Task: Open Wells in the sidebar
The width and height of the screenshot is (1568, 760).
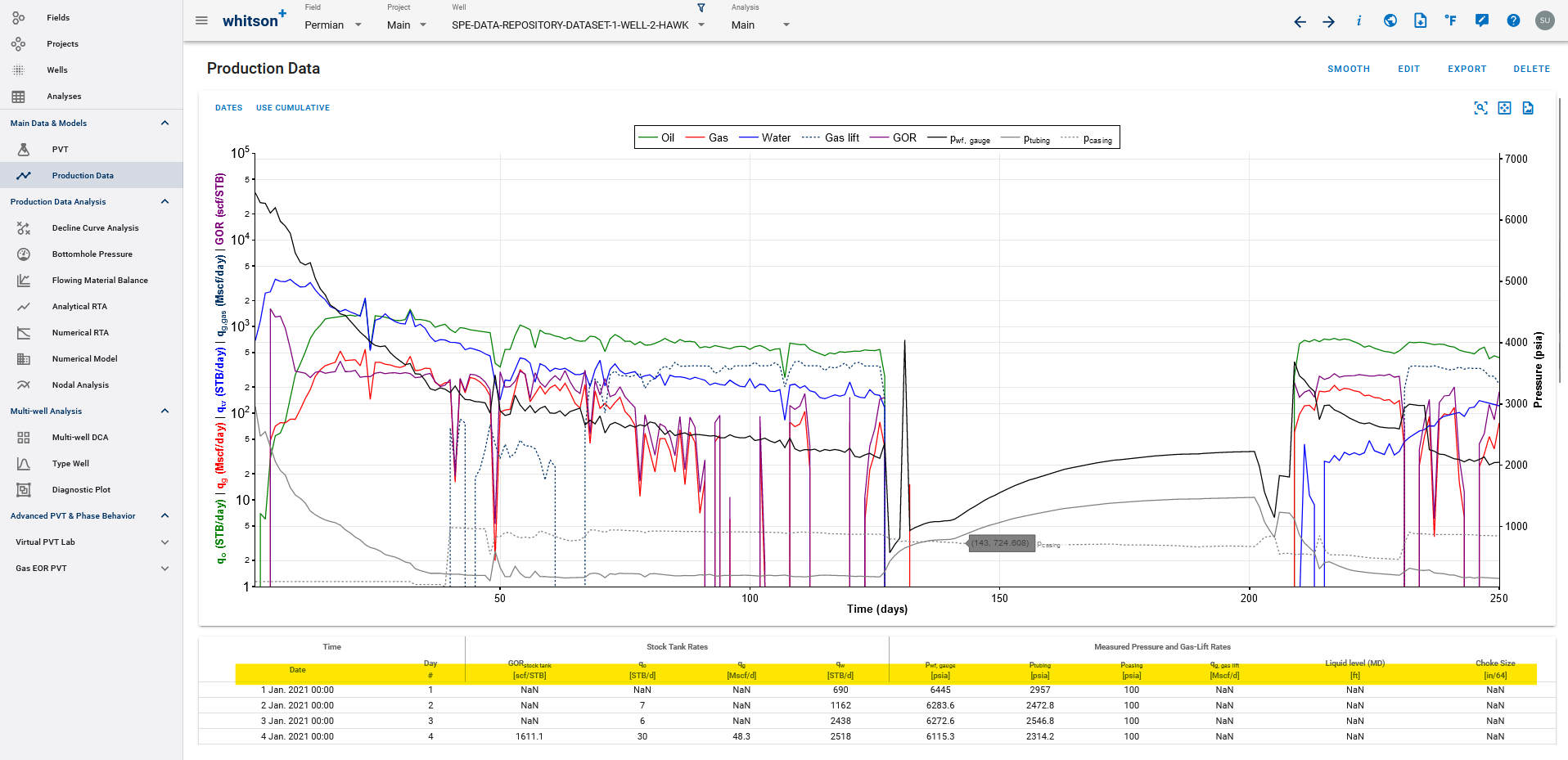Action: point(91,70)
